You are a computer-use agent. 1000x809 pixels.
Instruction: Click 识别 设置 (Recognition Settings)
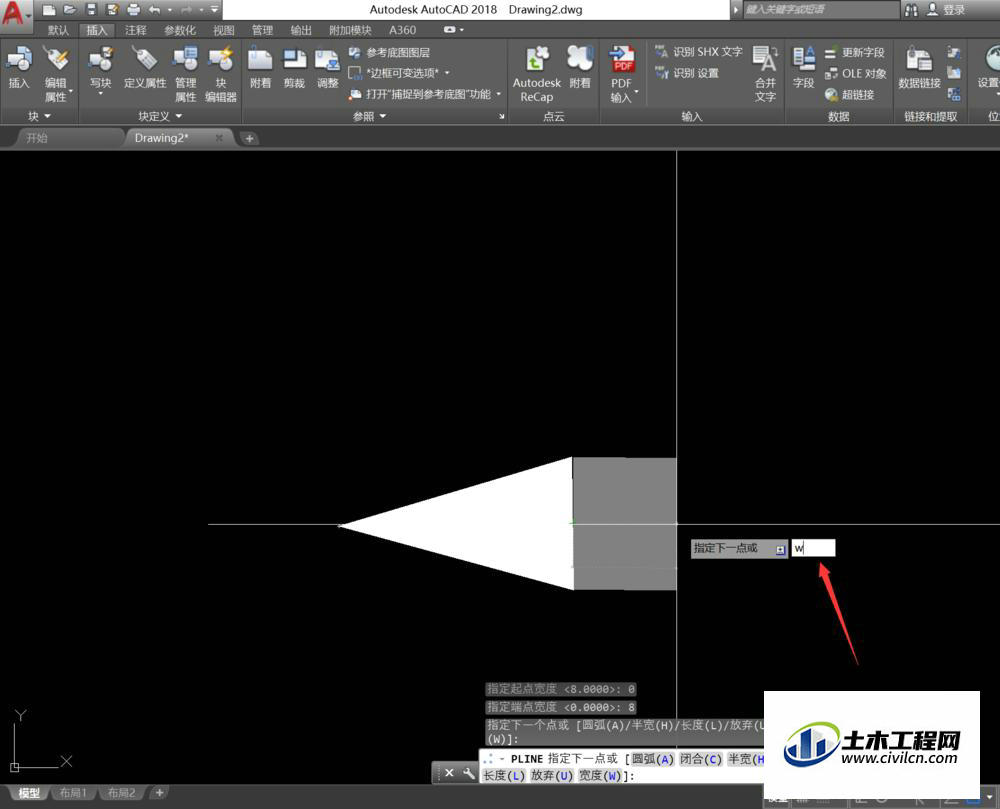click(x=687, y=73)
